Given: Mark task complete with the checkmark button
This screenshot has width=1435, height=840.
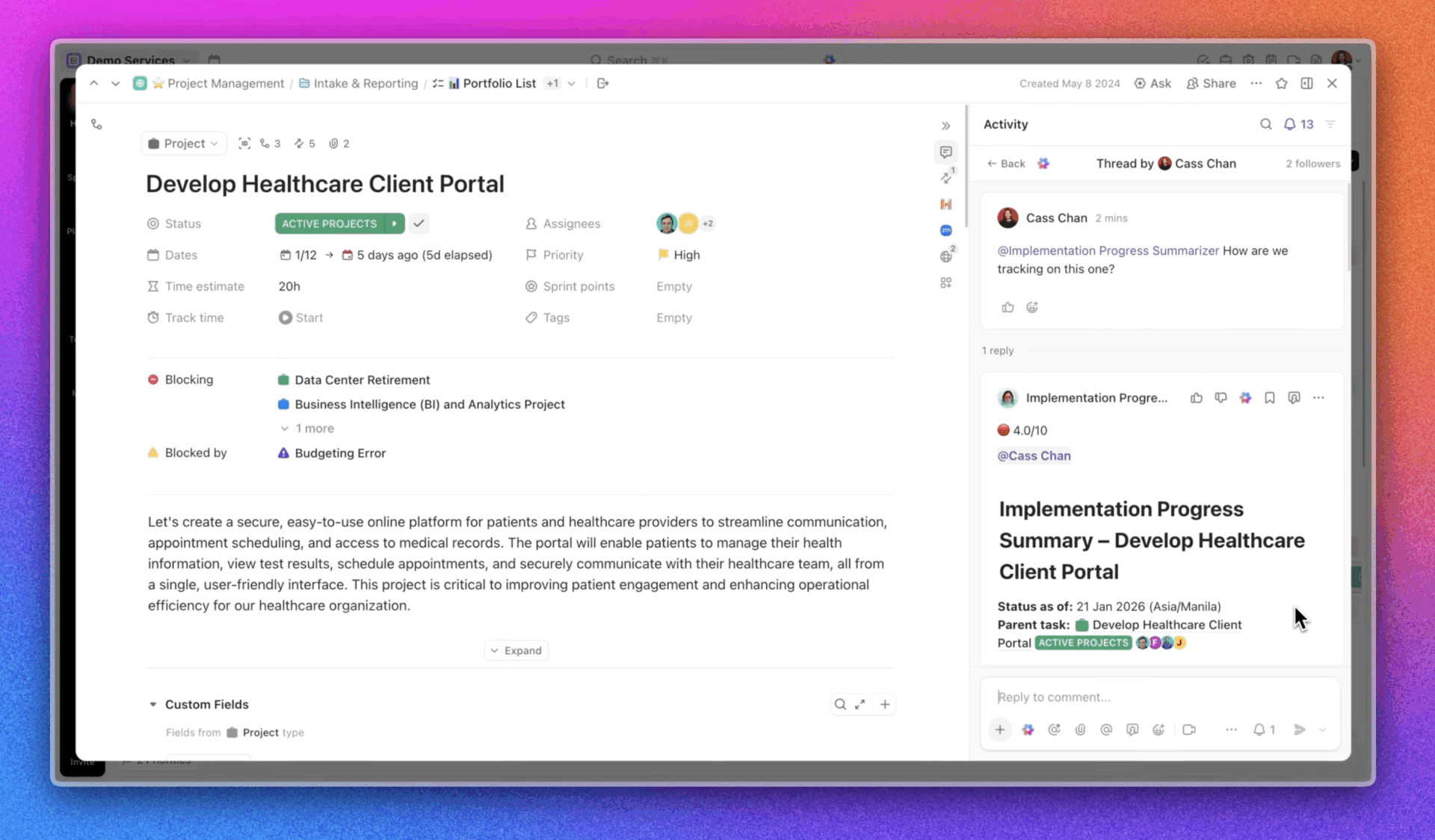Looking at the screenshot, I should (419, 223).
